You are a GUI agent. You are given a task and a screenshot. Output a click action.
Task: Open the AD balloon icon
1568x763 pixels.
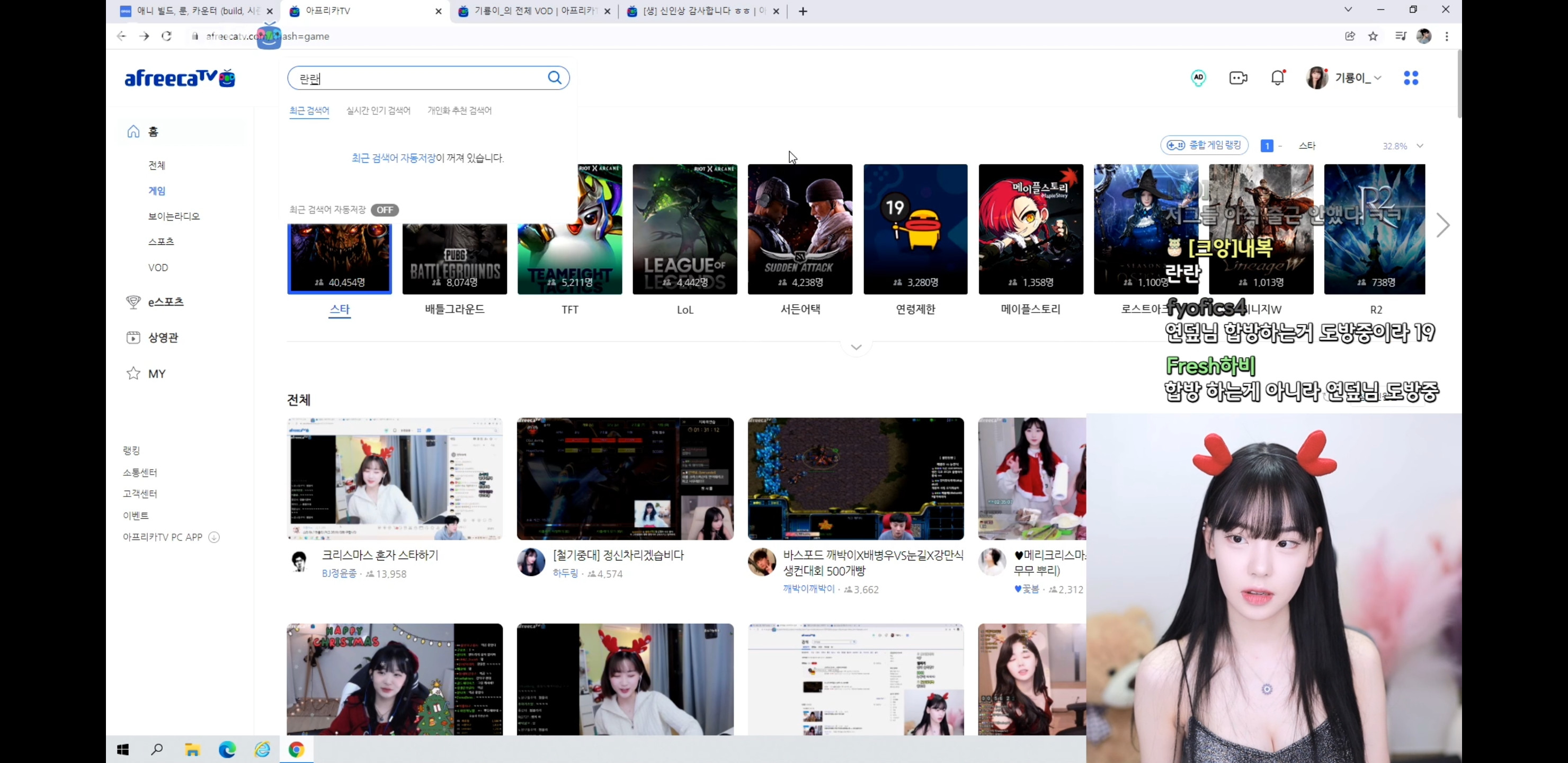1198,78
